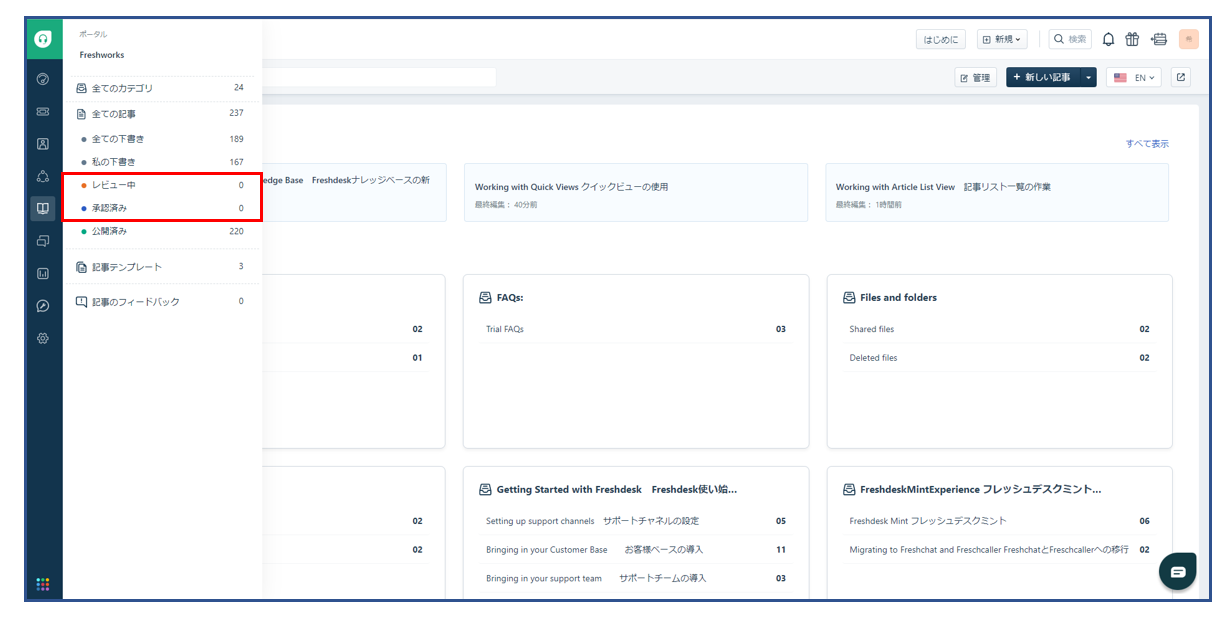The height and width of the screenshot is (625, 1226).
Task: Click the はじめに button
Action: point(941,39)
